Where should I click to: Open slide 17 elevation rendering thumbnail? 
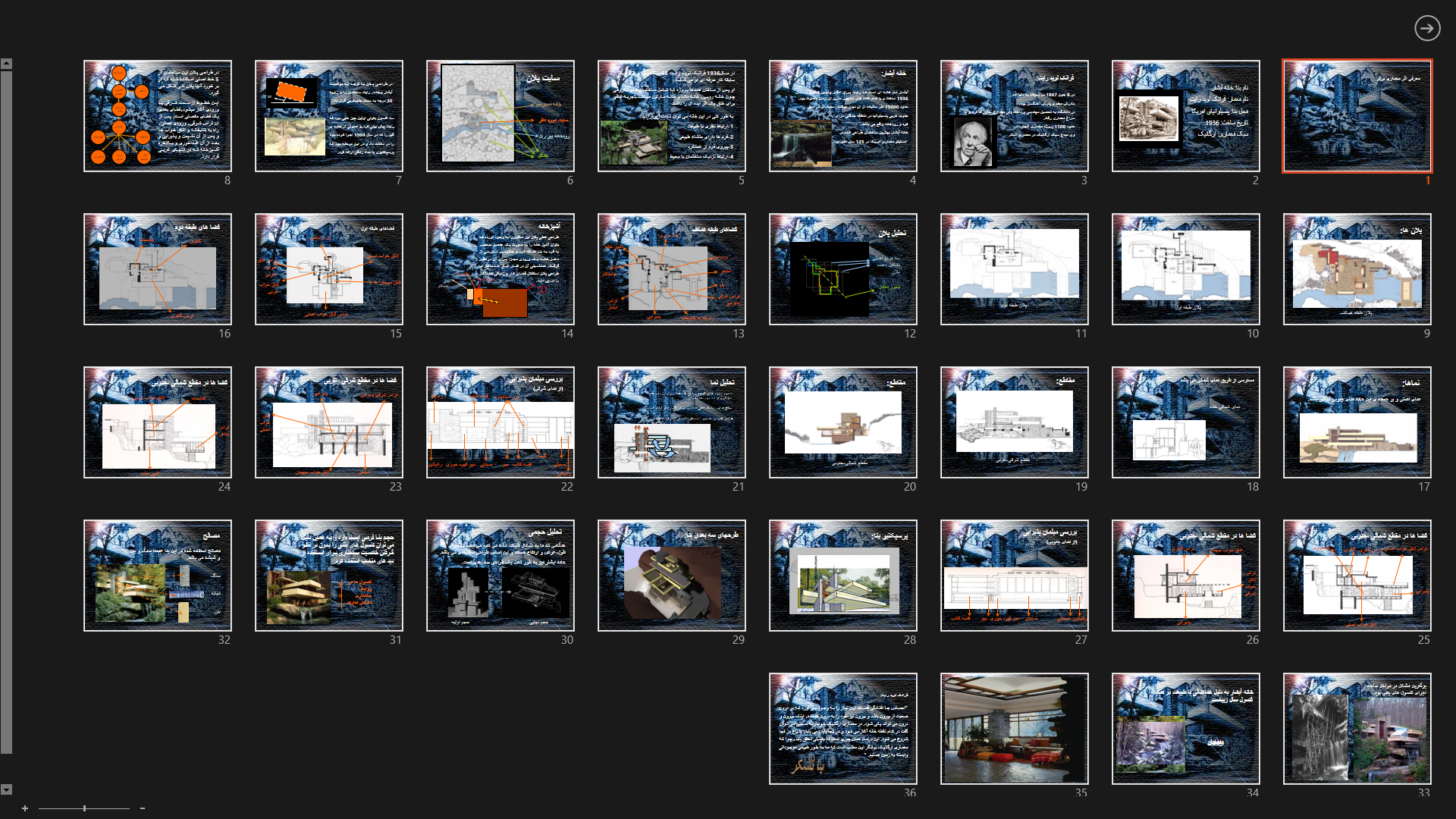1357,422
